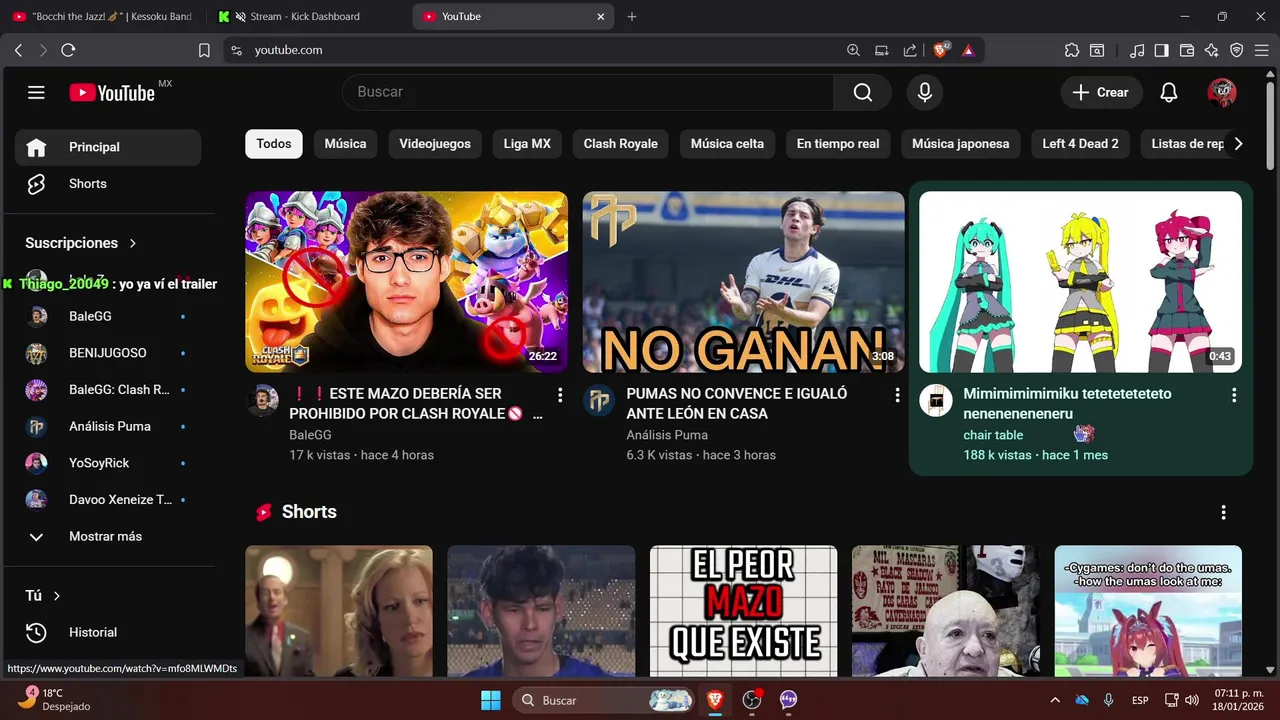Open BaleGG: Clash R... subscription

tap(108, 389)
